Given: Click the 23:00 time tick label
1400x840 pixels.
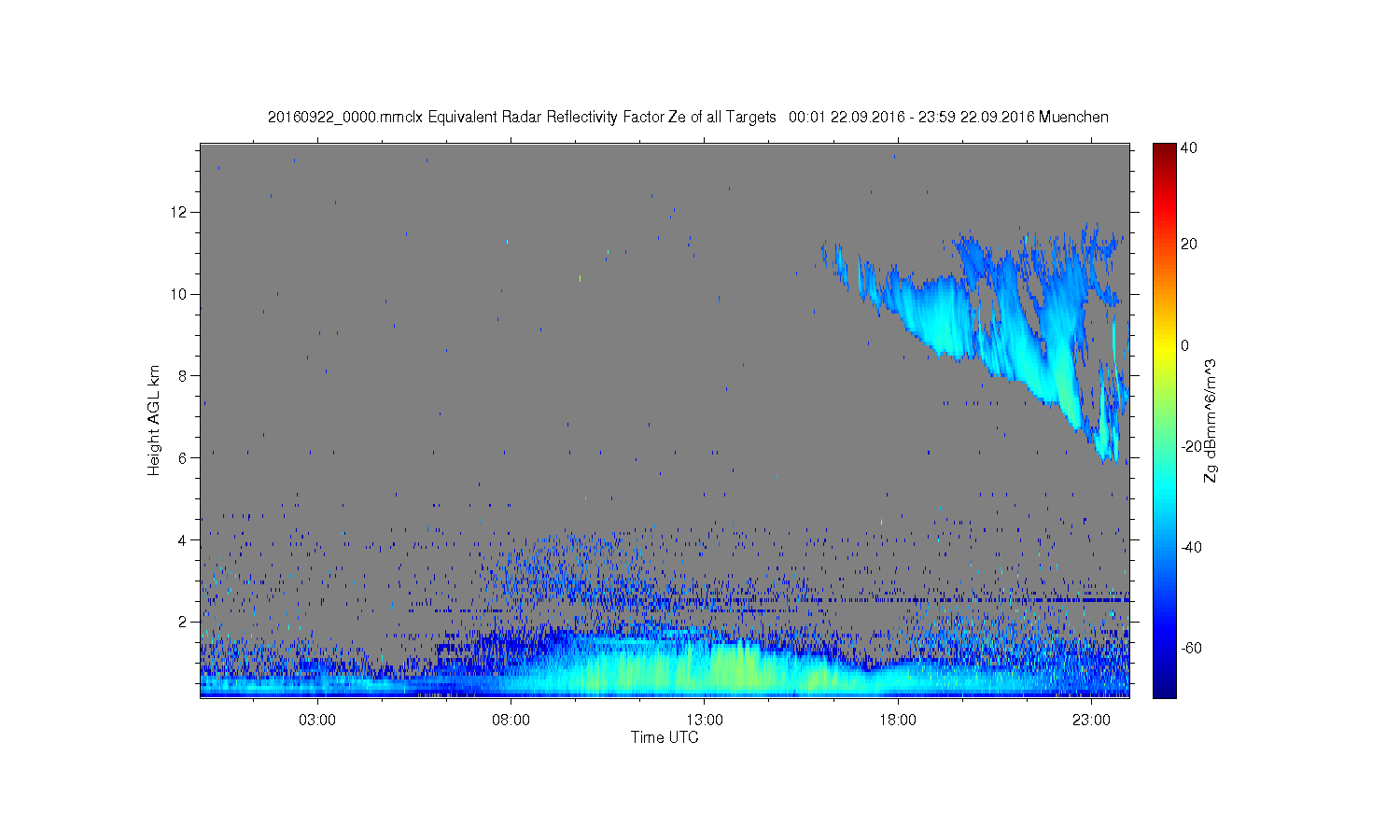Looking at the screenshot, I should tap(1091, 720).
